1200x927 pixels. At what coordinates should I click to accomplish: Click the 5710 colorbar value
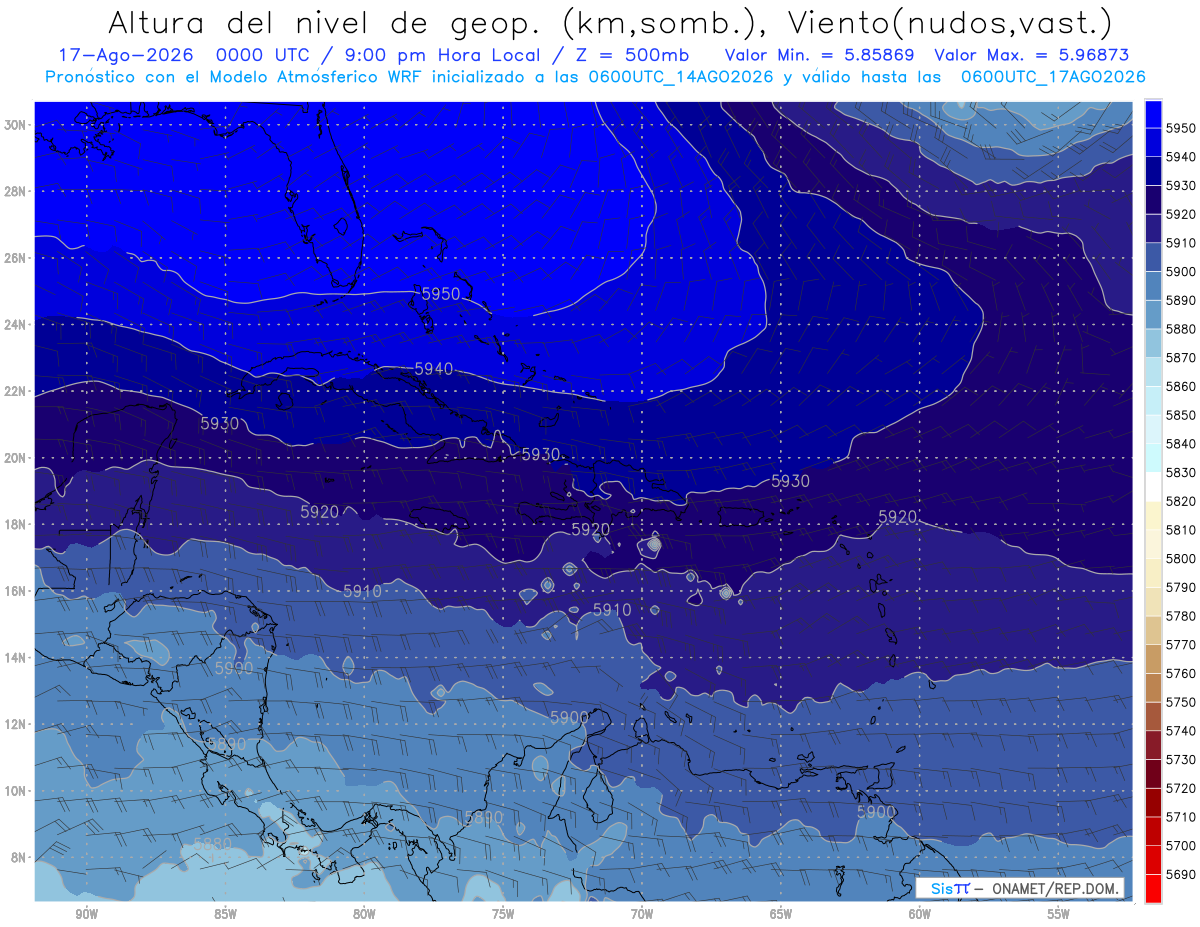pos(1180,817)
